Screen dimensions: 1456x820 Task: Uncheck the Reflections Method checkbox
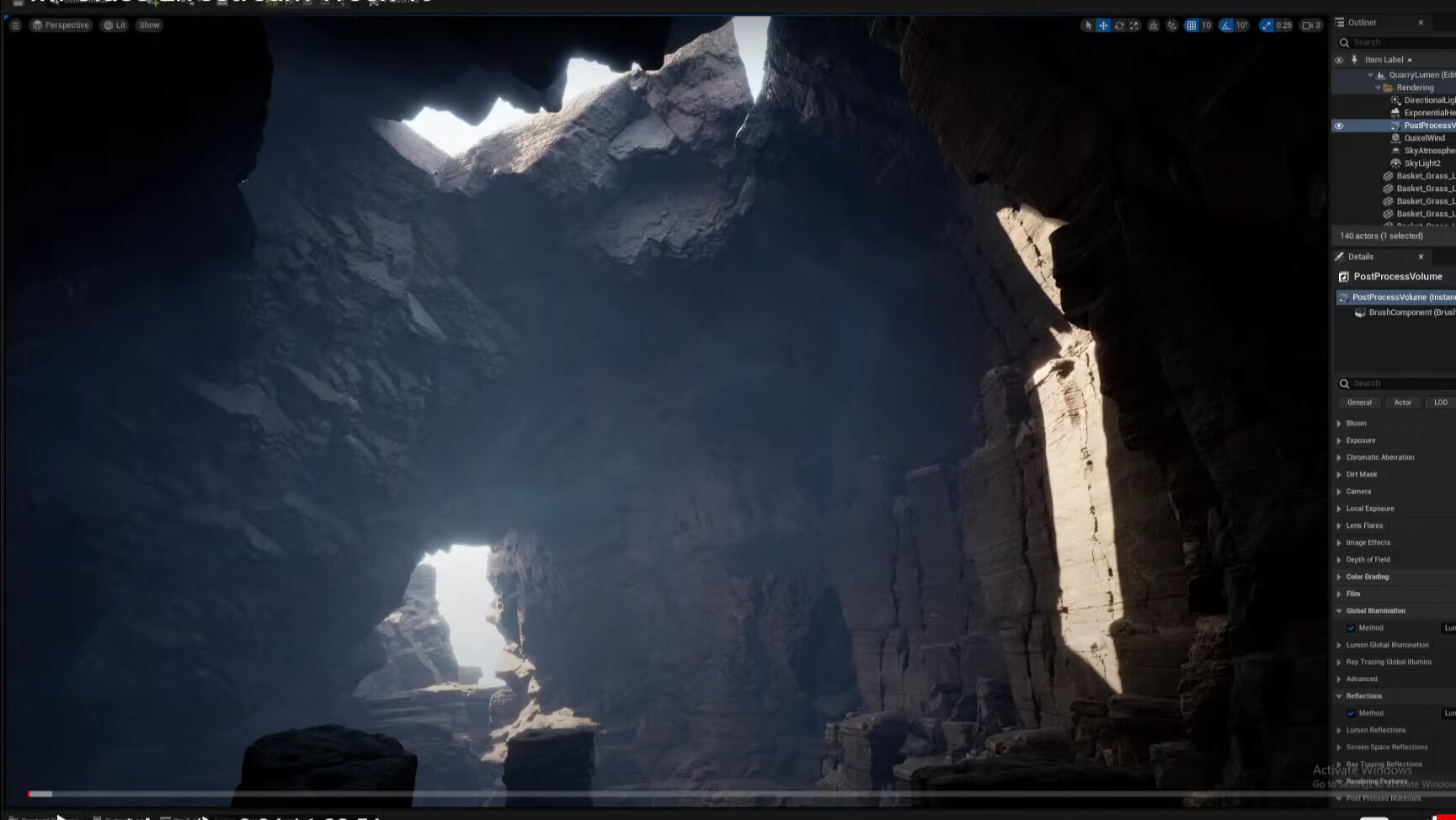click(x=1352, y=712)
